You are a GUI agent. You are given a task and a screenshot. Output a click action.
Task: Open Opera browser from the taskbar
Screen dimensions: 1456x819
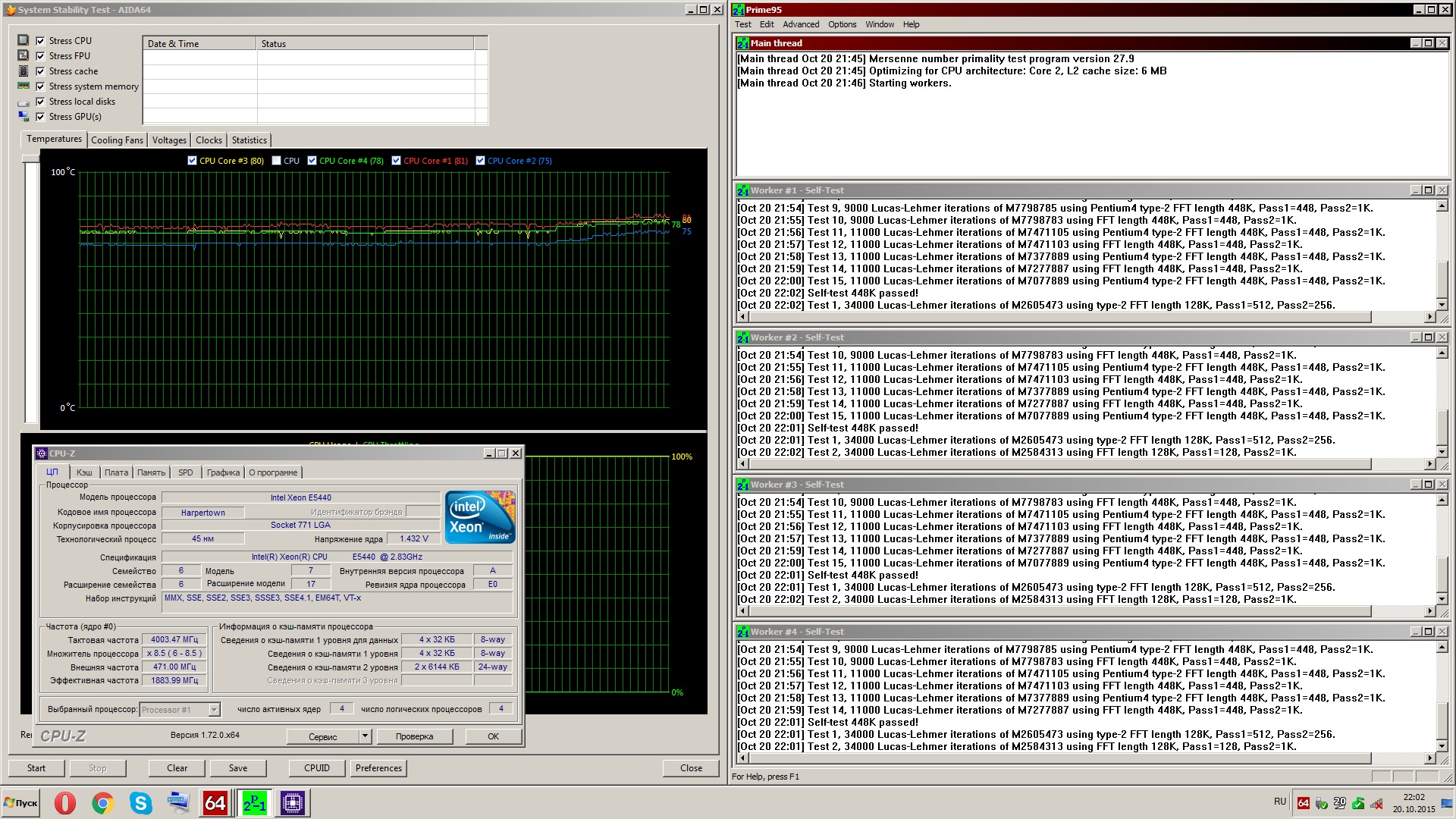(65, 802)
